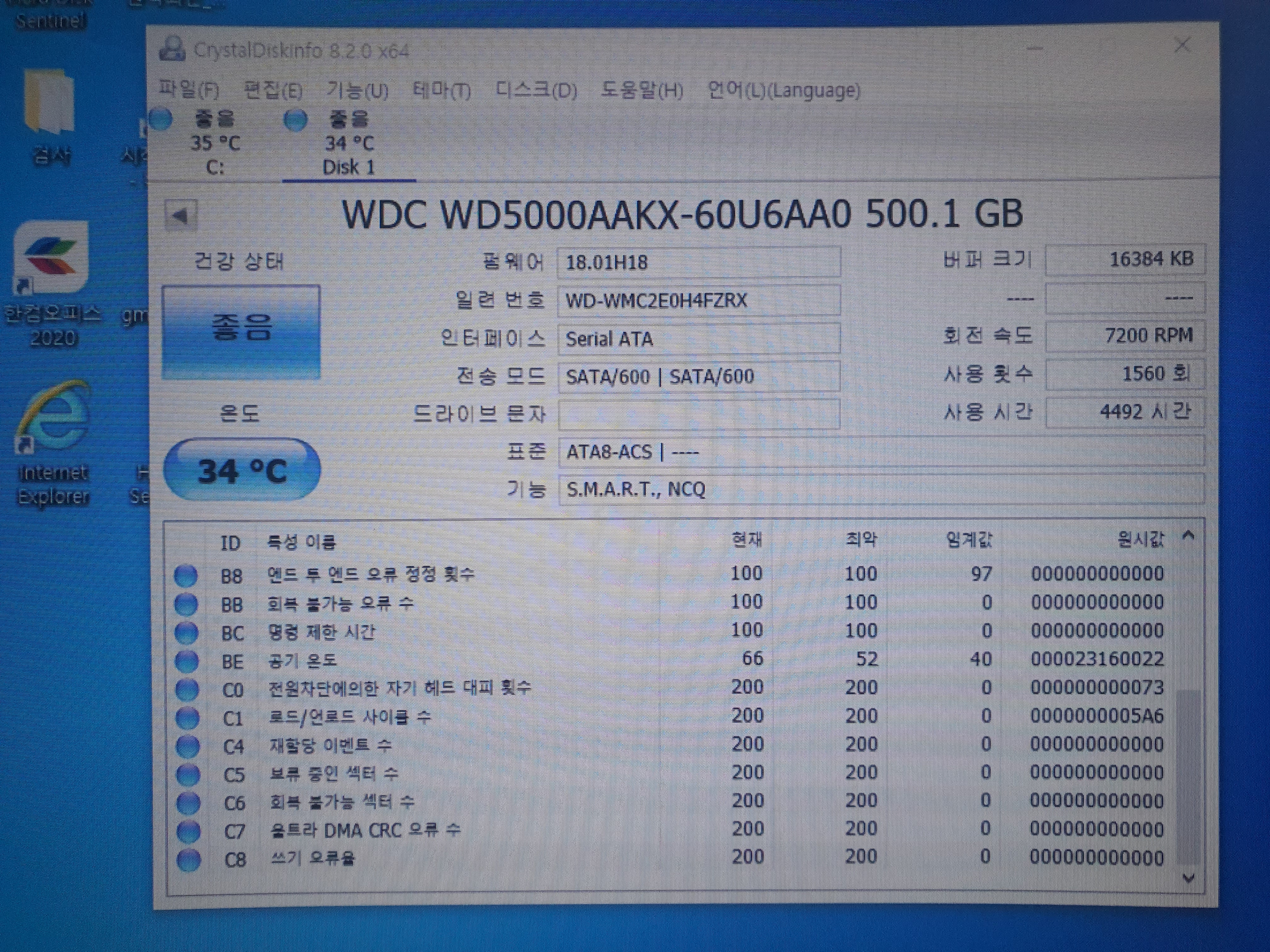This screenshot has width=1270, height=952.
Task: Close the CrystalDiskInfo window
Action: click(x=1183, y=45)
